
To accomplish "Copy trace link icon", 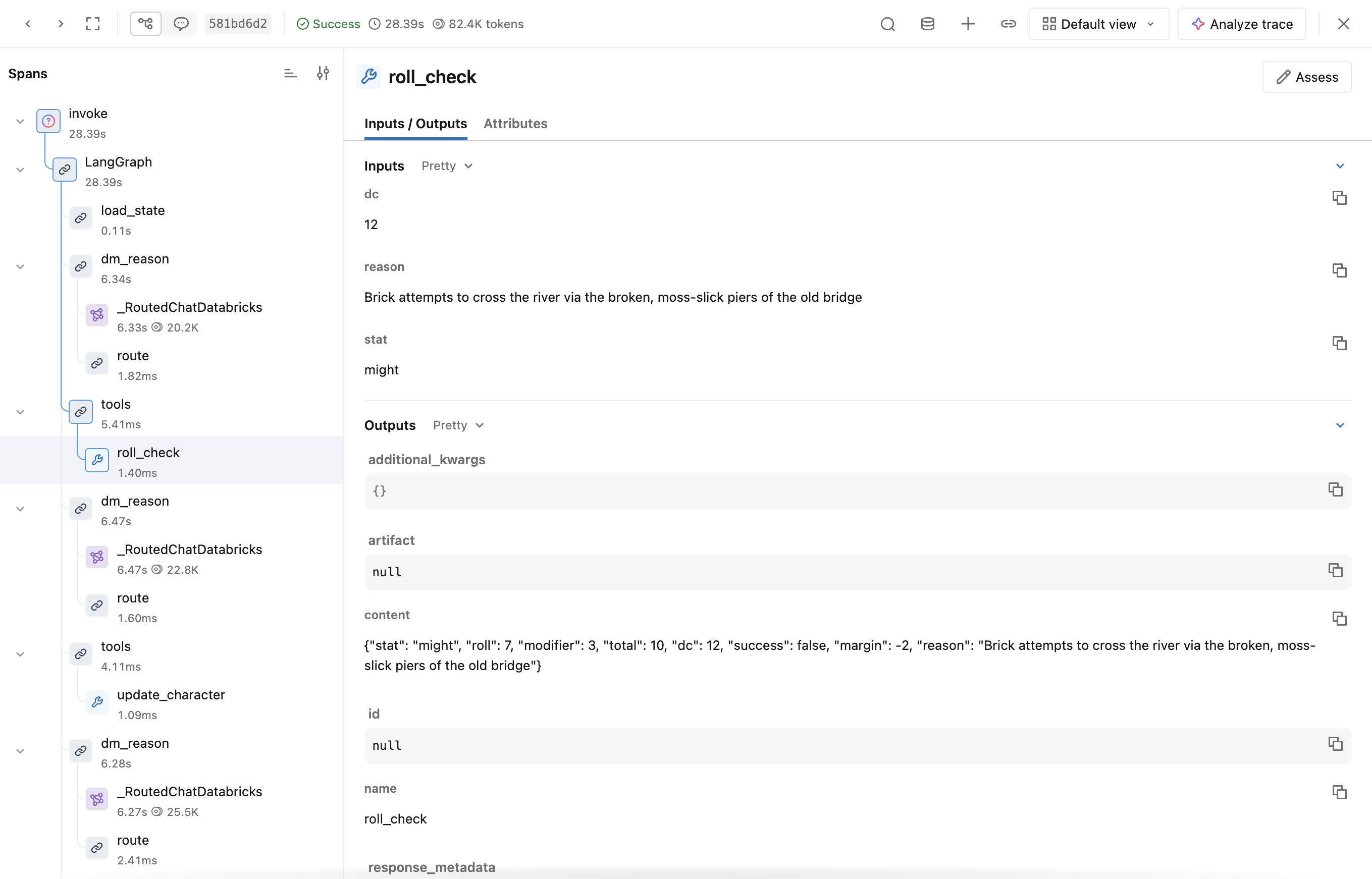I will (1008, 24).
